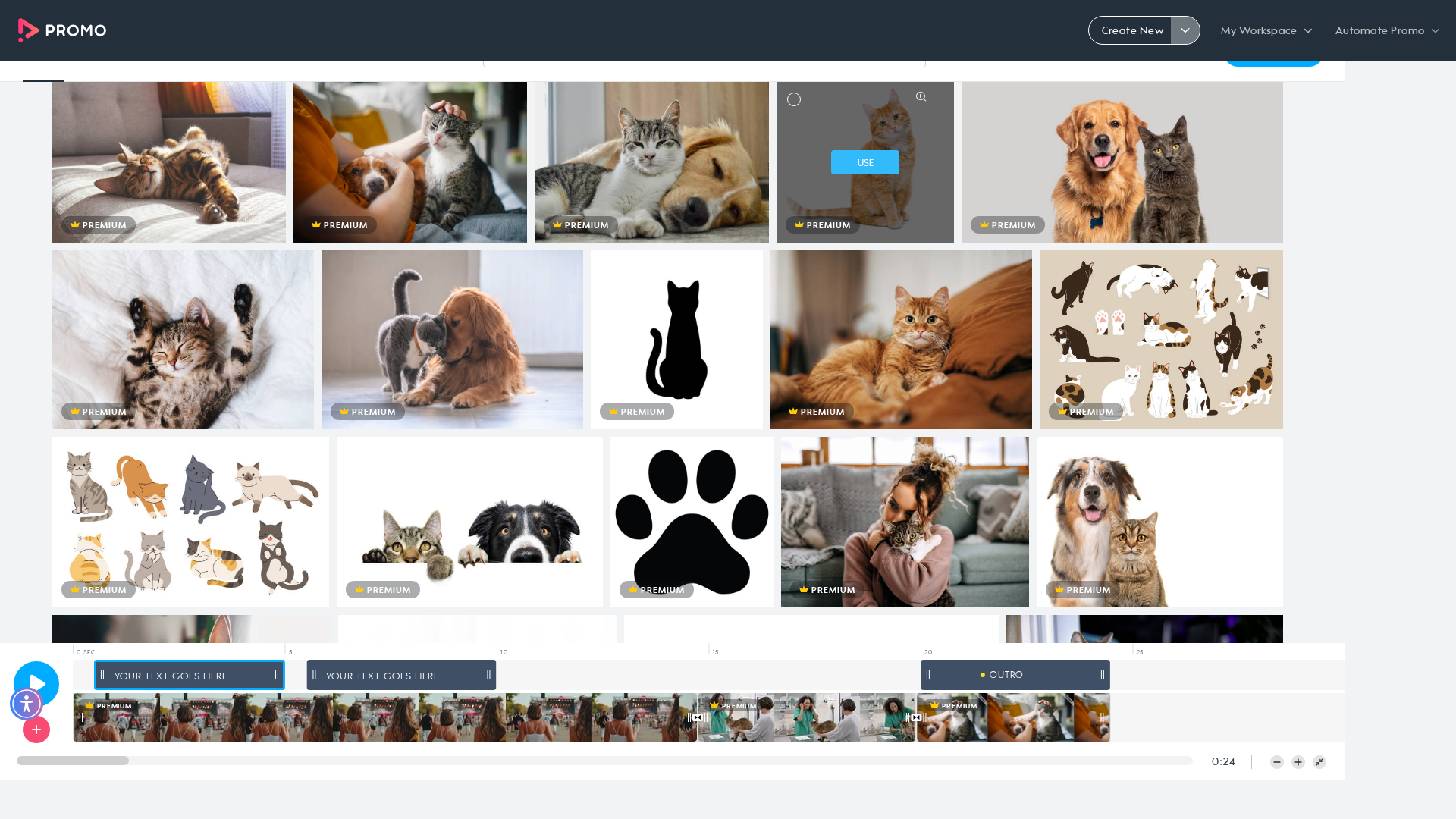
Task: Open the My Workspace menu
Action: (x=1266, y=30)
